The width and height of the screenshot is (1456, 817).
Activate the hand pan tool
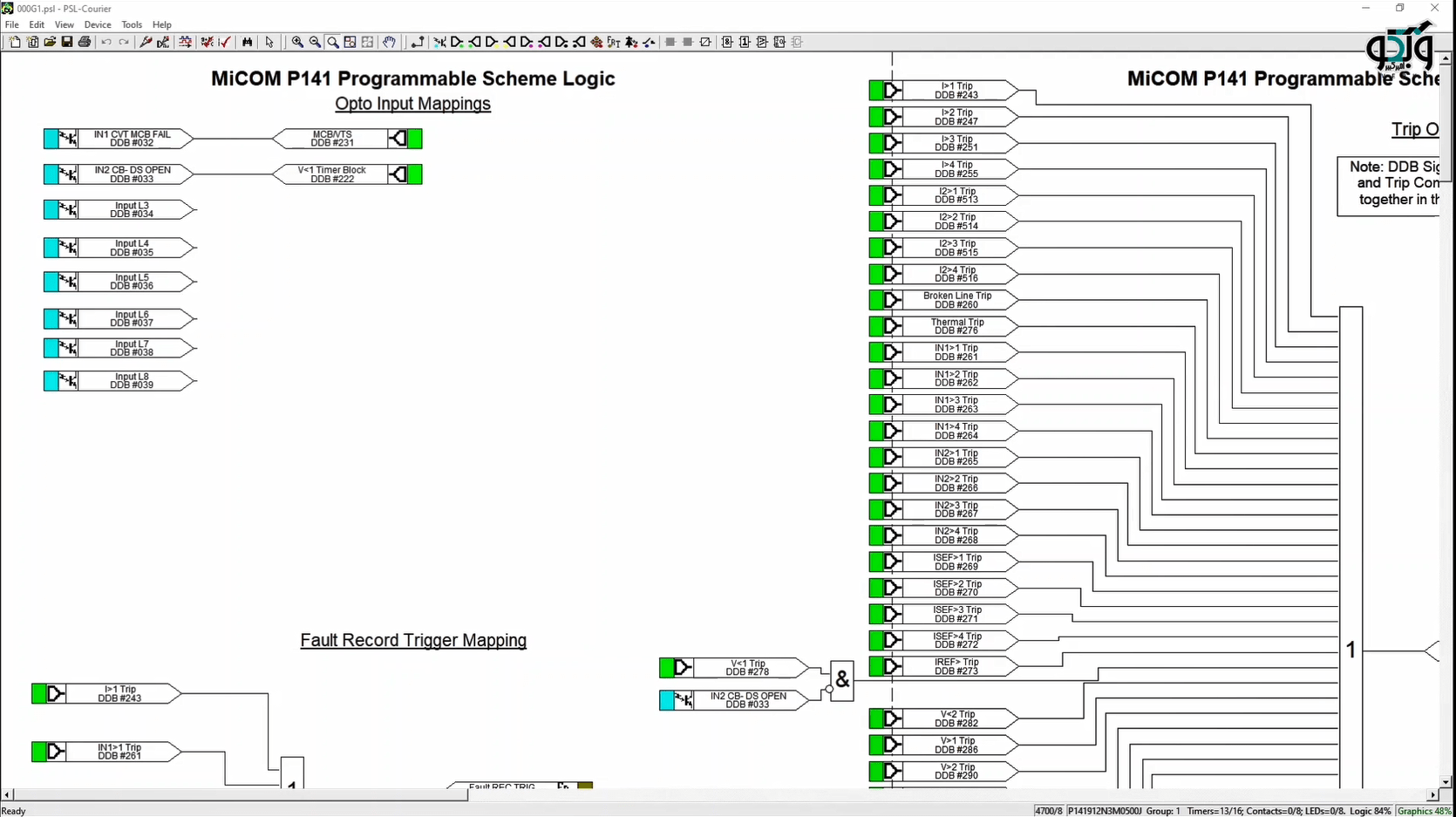(389, 42)
